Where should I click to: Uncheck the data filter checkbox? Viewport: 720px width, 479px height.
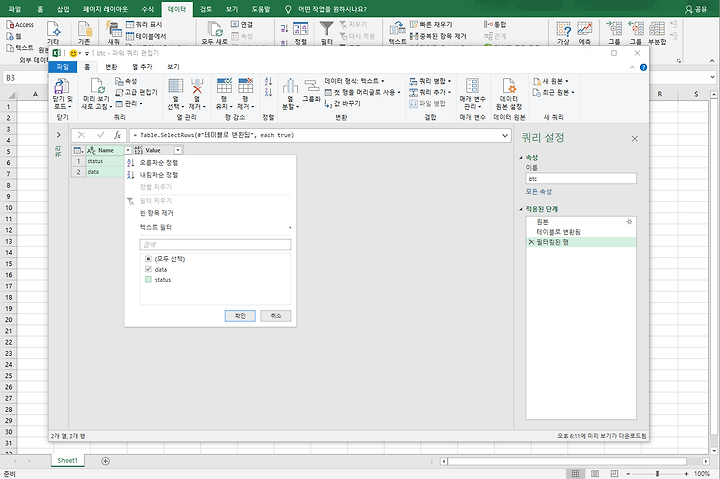pyautogui.click(x=148, y=270)
